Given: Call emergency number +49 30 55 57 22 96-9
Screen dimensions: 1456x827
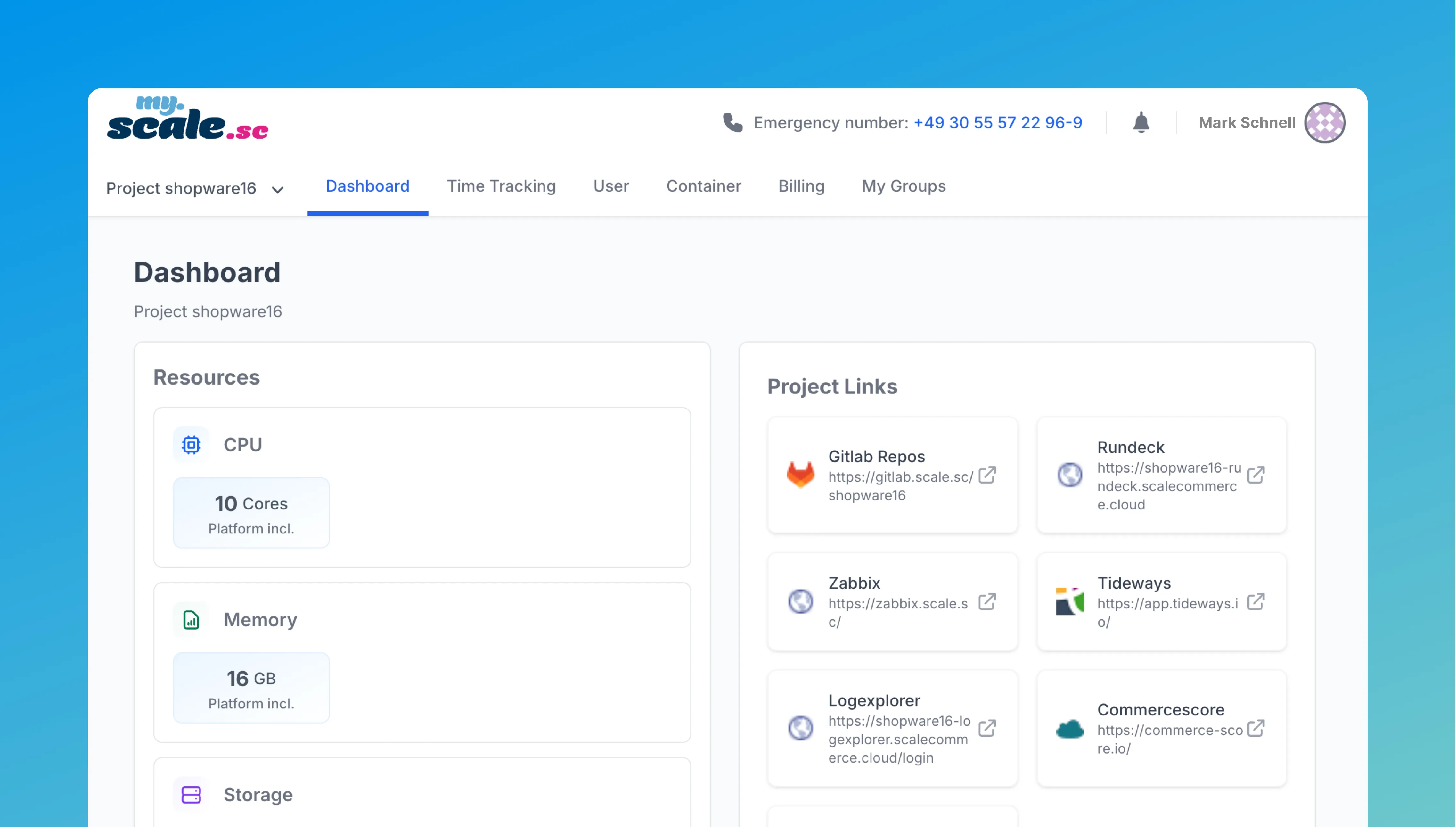Looking at the screenshot, I should point(997,123).
